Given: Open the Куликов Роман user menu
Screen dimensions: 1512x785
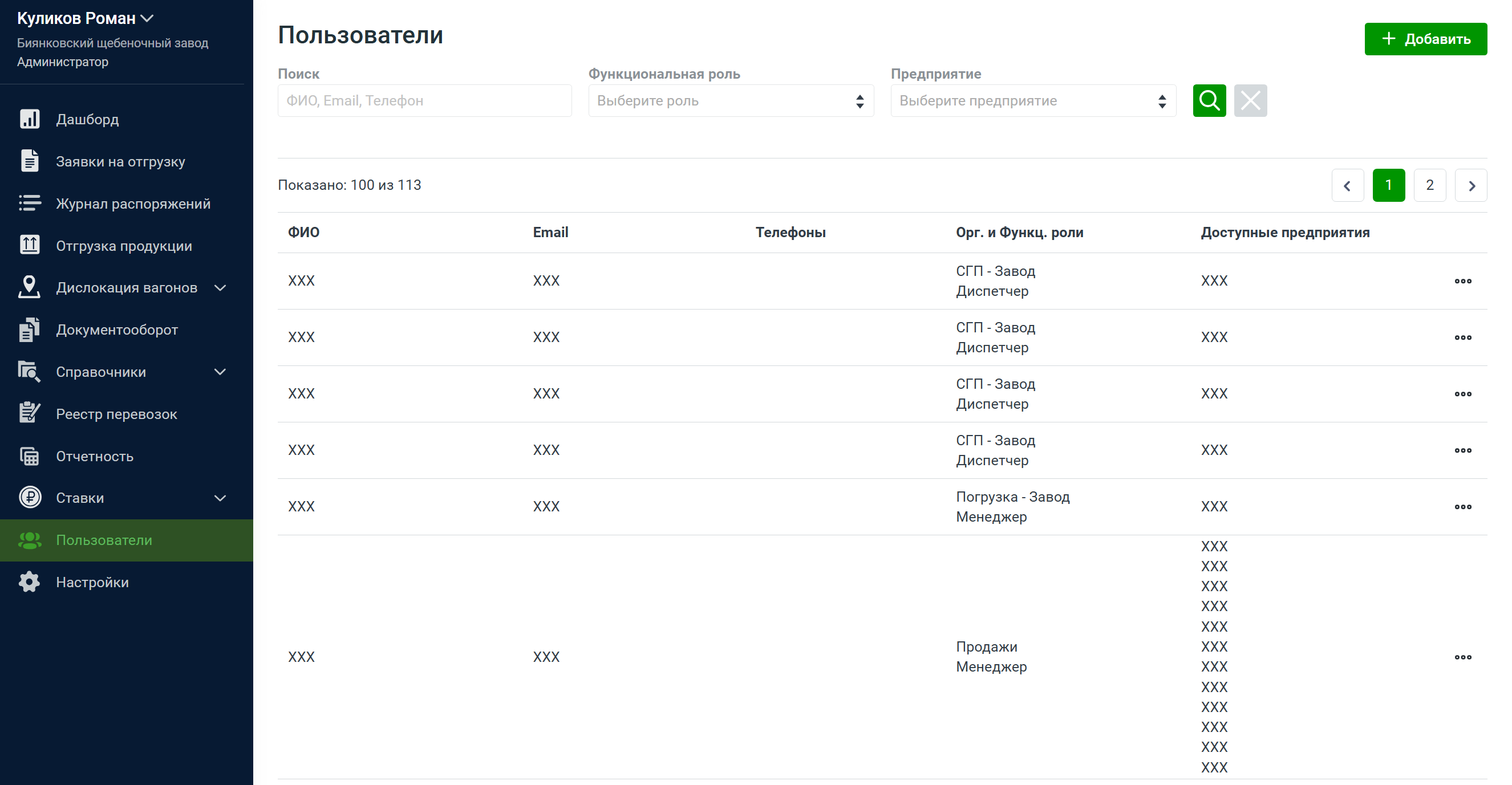Looking at the screenshot, I should click(x=85, y=18).
